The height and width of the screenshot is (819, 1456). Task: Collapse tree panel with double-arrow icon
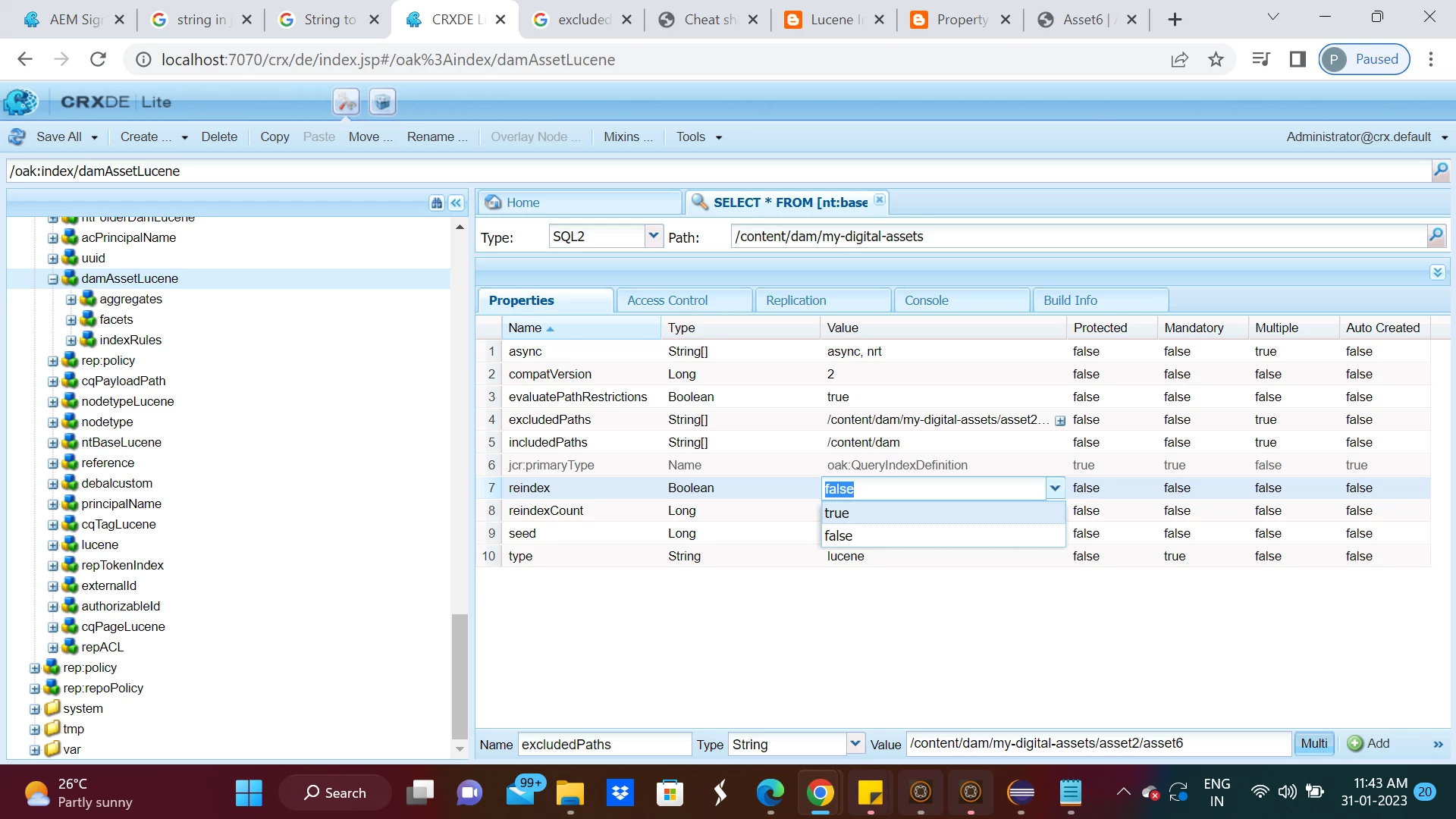pyautogui.click(x=456, y=202)
